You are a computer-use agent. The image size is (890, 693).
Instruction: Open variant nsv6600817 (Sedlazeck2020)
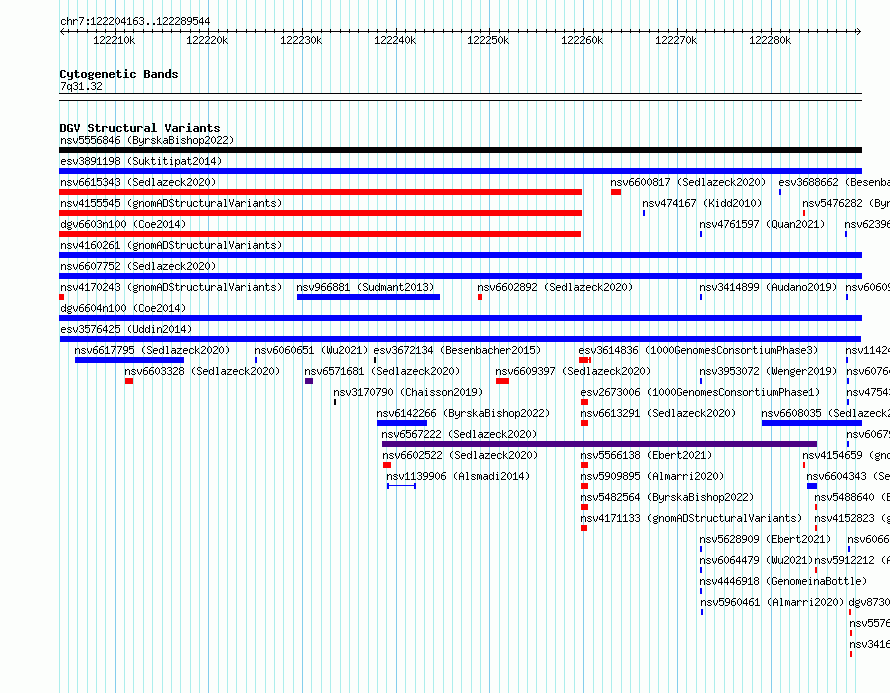[688, 182]
